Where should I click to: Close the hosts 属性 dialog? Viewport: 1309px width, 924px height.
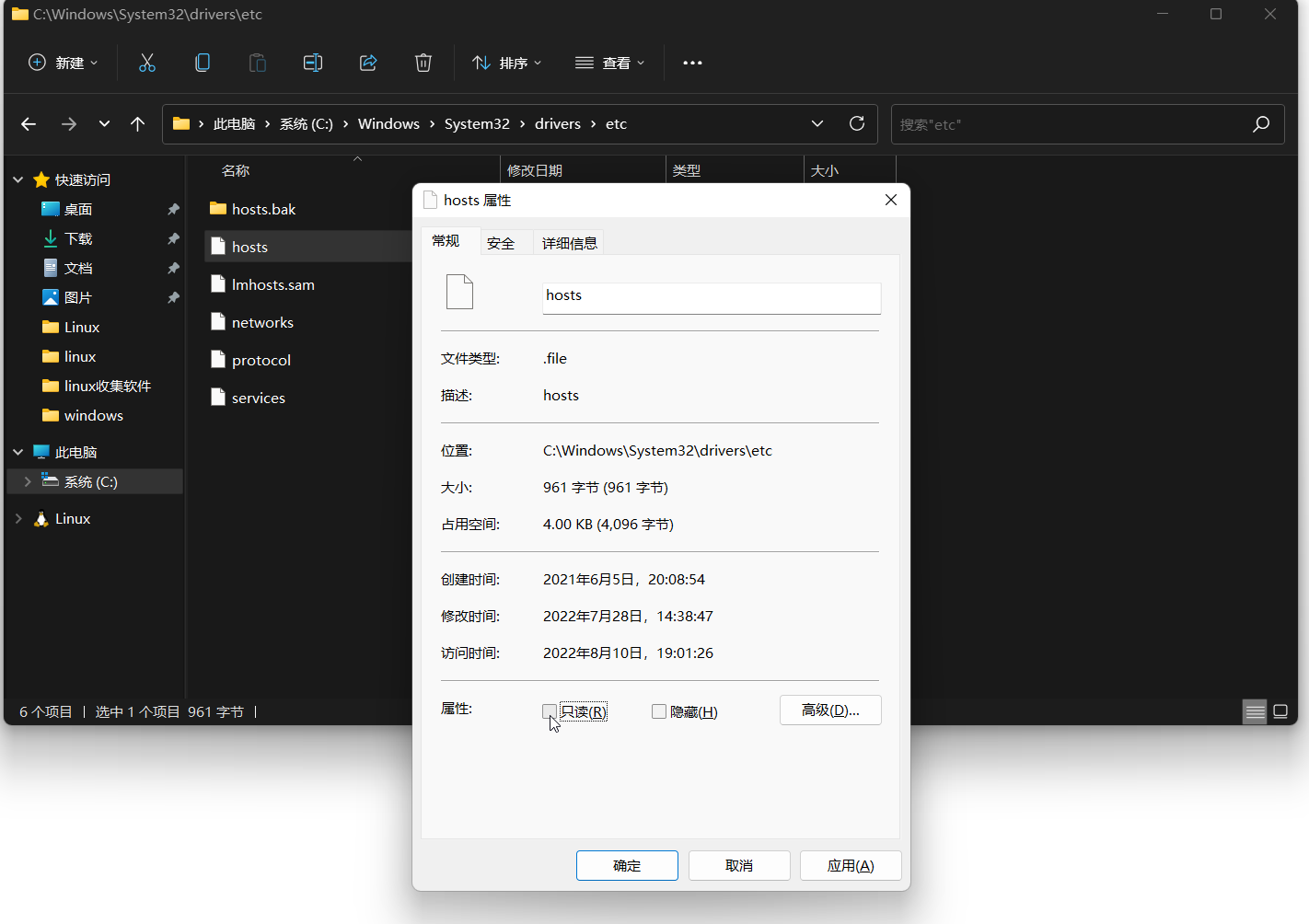click(891, 200)
